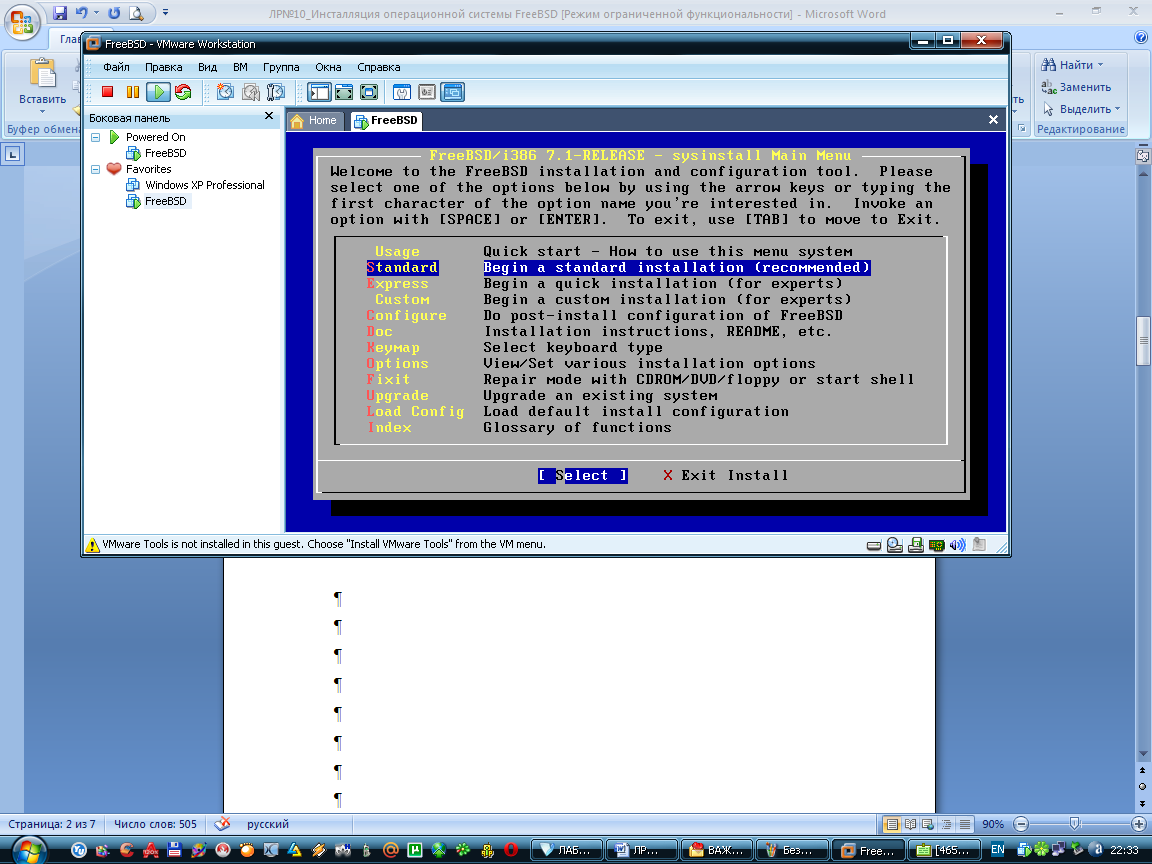Open the Группа menu
1152x864 pixels.
[281, 67]
